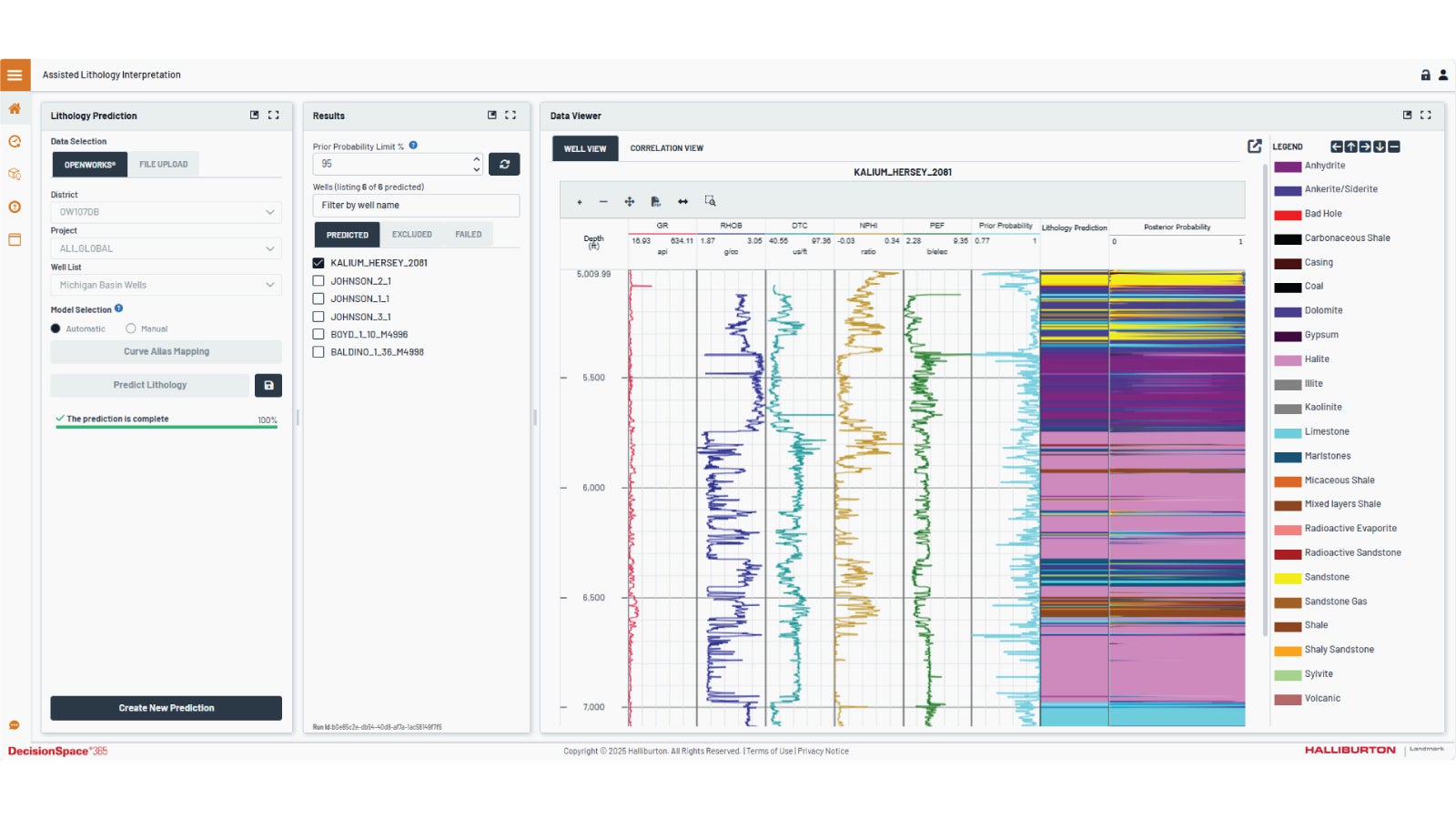Open the District dropdown
Viewport: 1456px width, 819px height.
[x=166, y=212]
